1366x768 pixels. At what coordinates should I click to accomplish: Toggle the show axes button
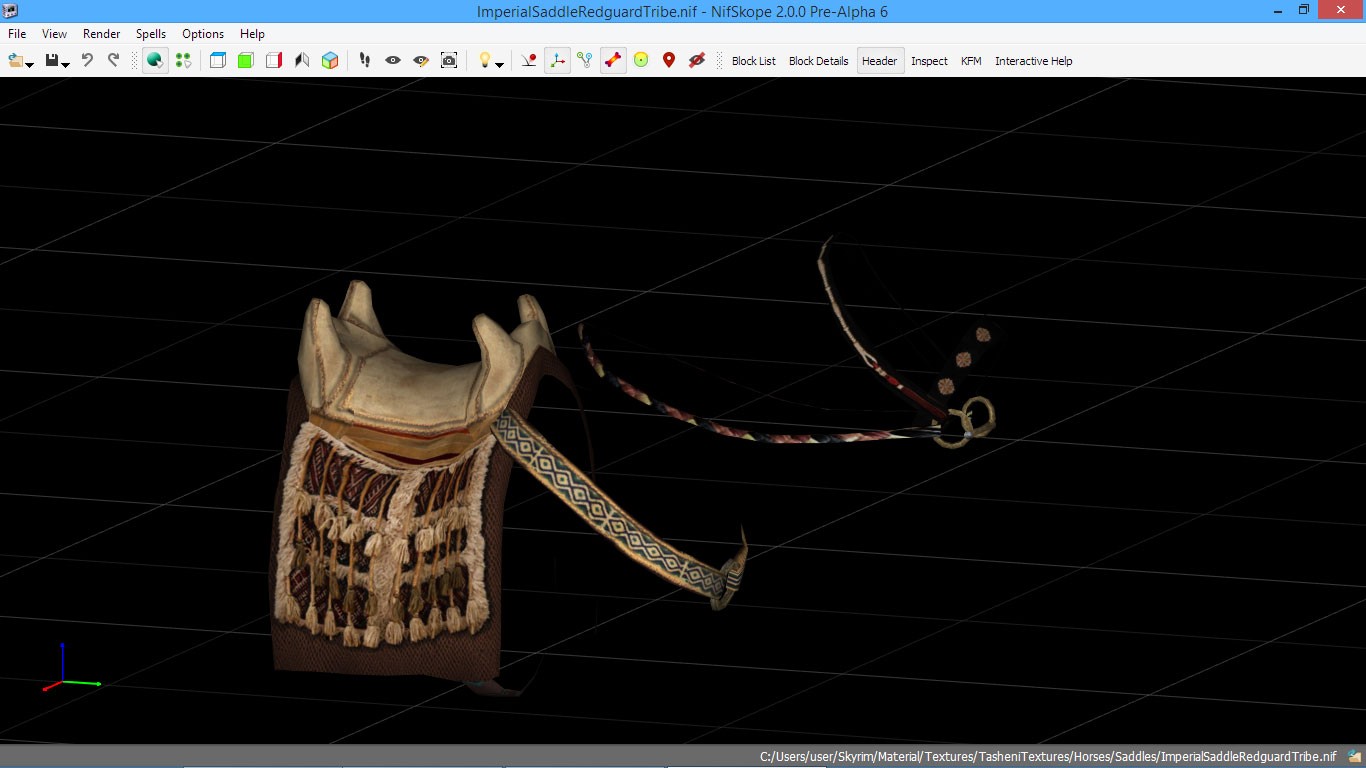[x=557, y=61]
